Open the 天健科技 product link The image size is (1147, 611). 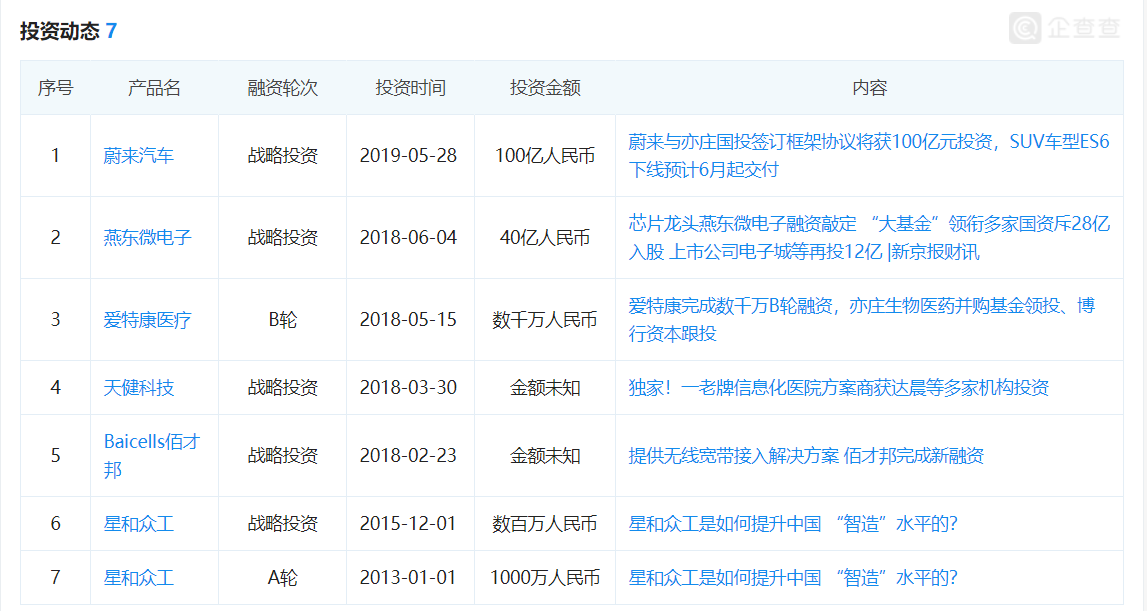(x=138, y=388)
